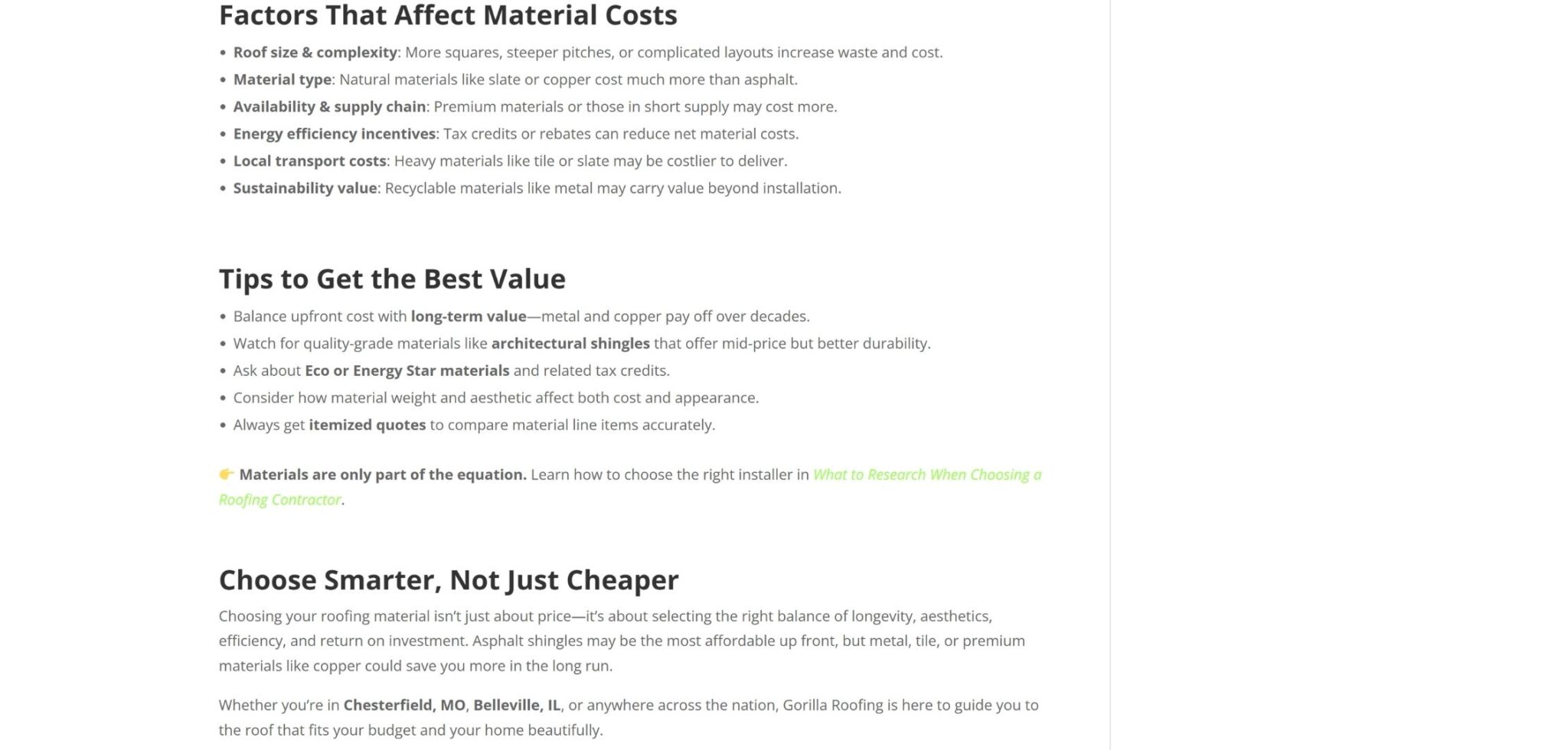Click 'Materials are only part of the equation.' text
1568x750 pixels.
pos(382,475)
